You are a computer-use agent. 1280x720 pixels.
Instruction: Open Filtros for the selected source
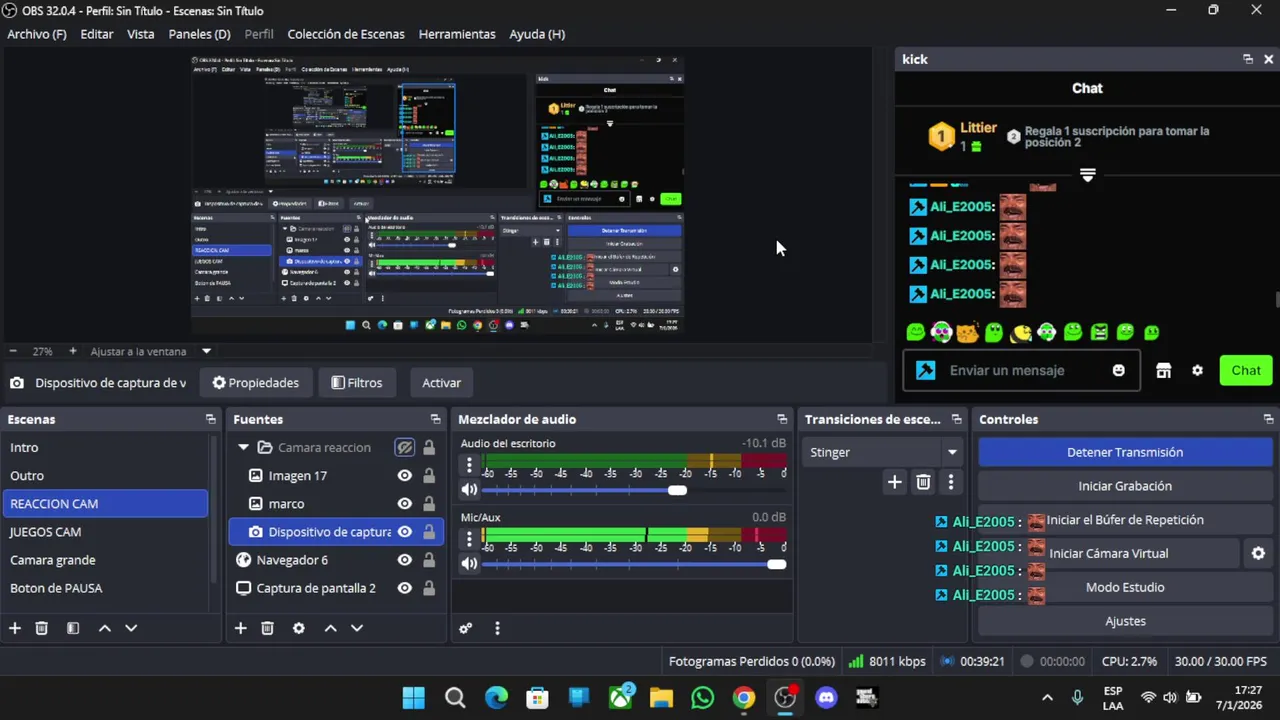357,383
